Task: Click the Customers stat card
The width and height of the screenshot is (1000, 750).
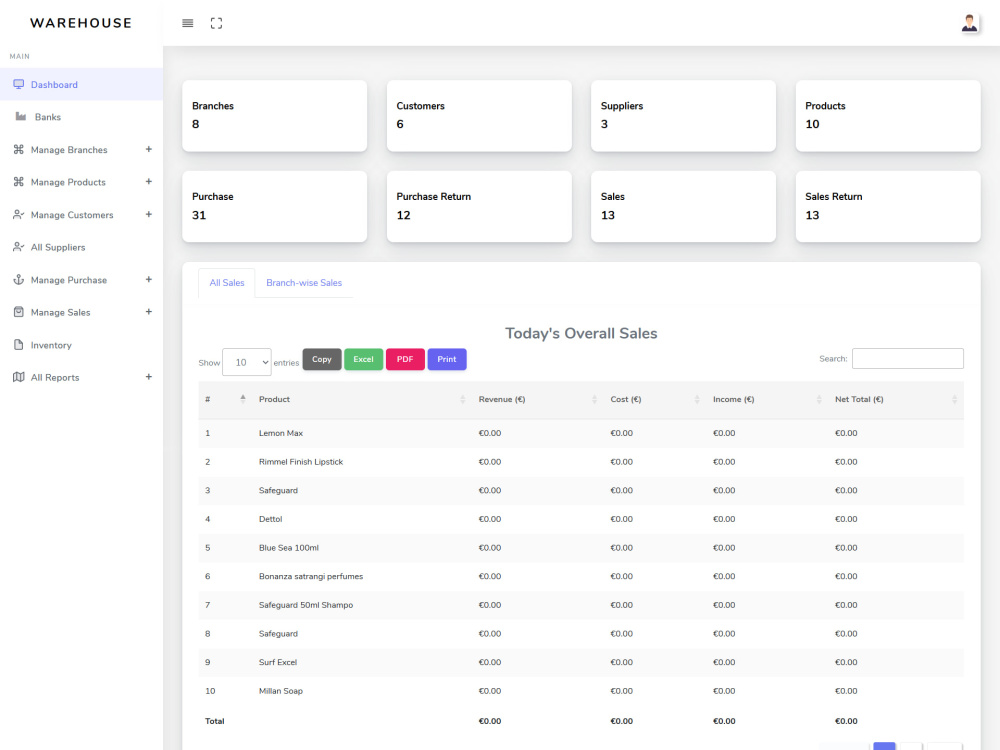Action: tap(479, 115)
